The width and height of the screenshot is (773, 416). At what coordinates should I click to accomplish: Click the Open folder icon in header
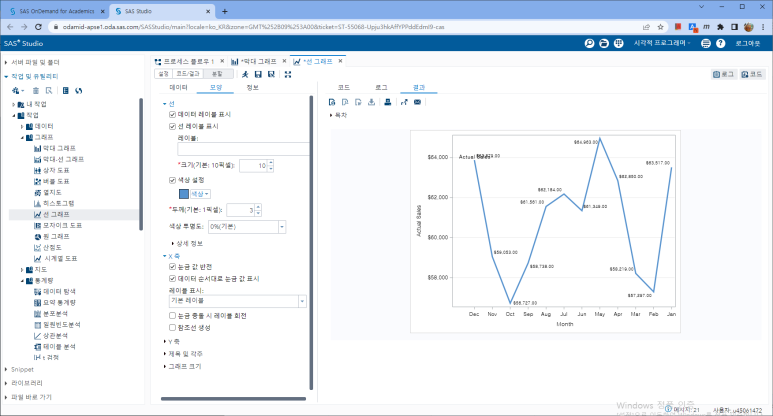[604, 43]
